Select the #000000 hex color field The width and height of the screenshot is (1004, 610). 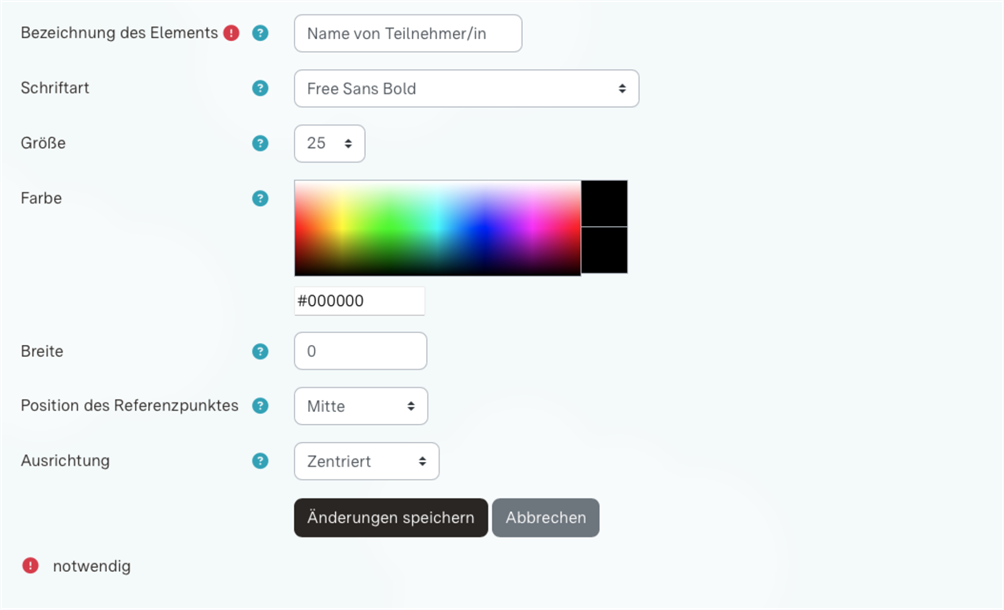point(359,300)
